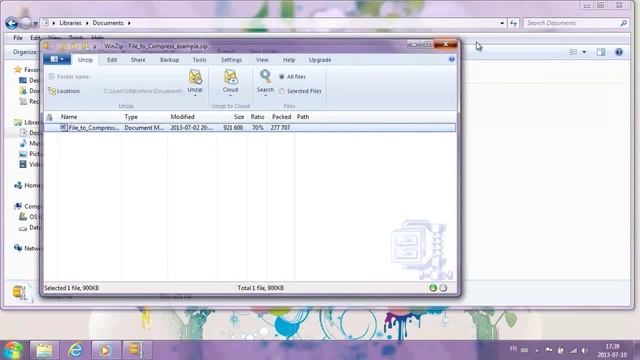640x360 pixels.
Task: Open the Explorer Help icon
Action: coord(619,52)
